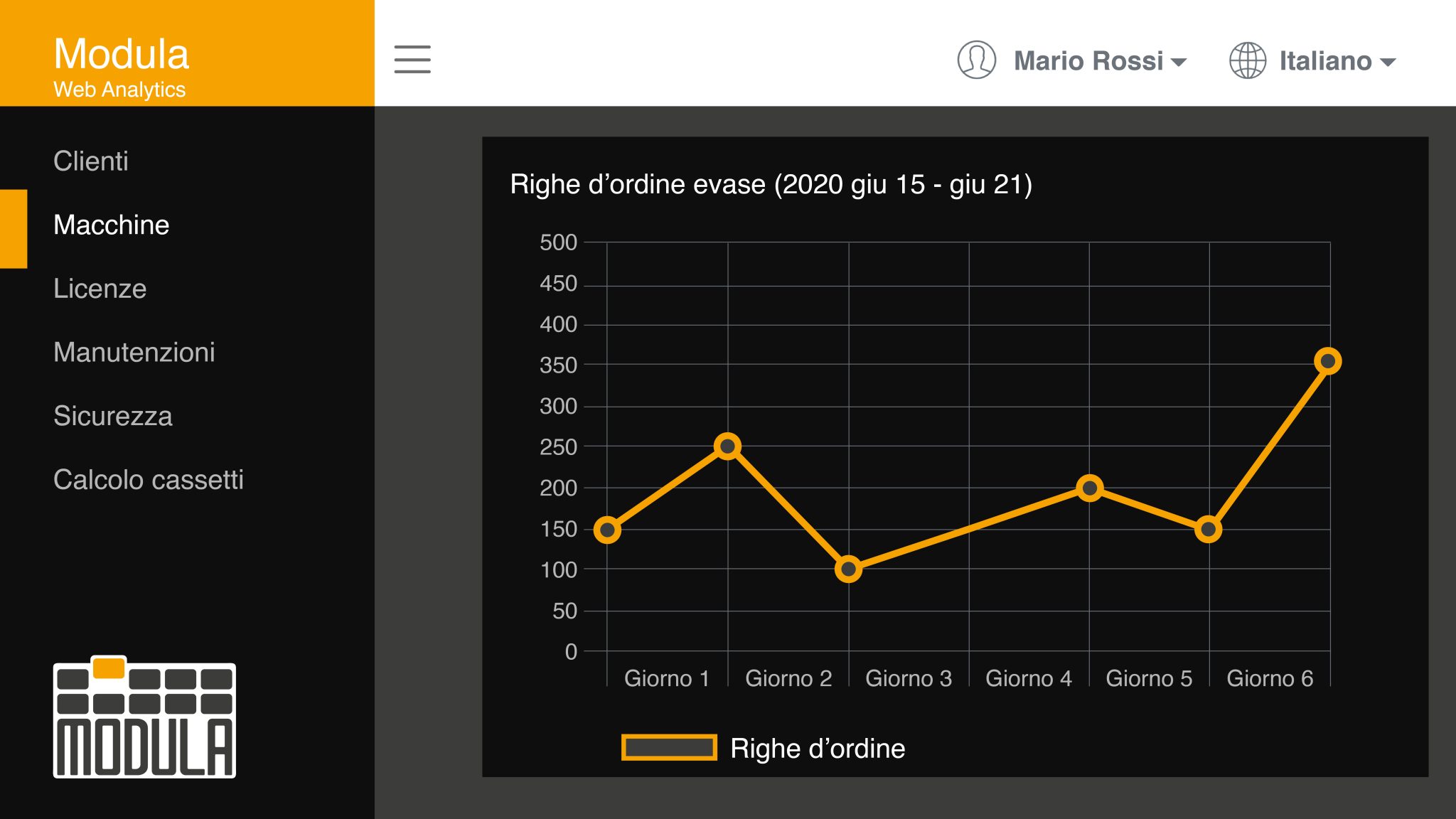Click the Righe d'ordine legend label
The image size is (1456, 819).
tap(818, 749)
